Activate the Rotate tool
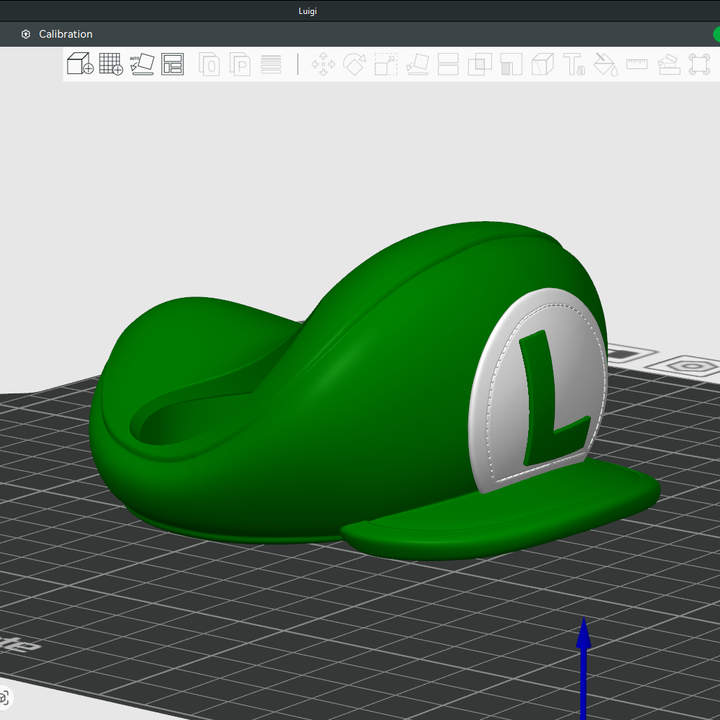 pos(354,65)
